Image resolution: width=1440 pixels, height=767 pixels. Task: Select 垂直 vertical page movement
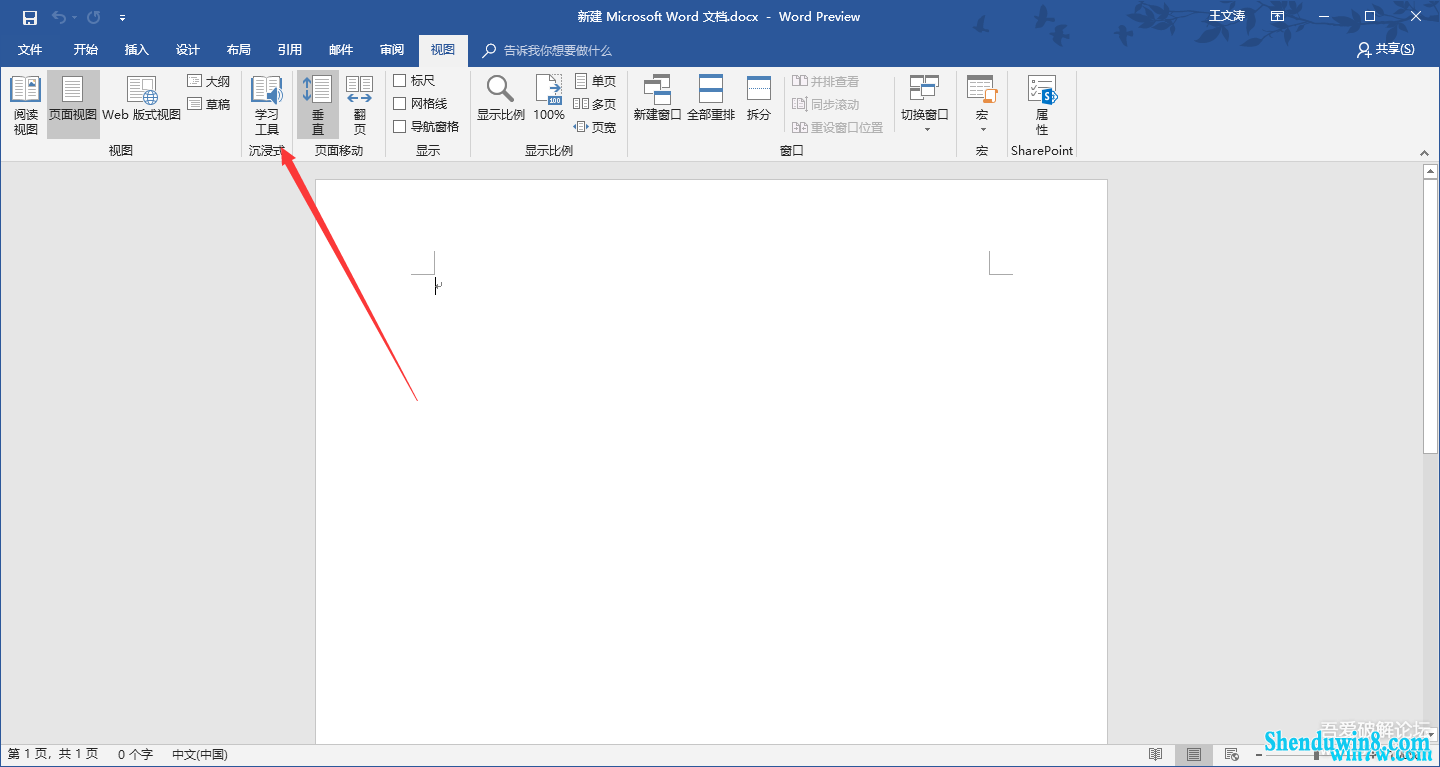click(318, 105)
